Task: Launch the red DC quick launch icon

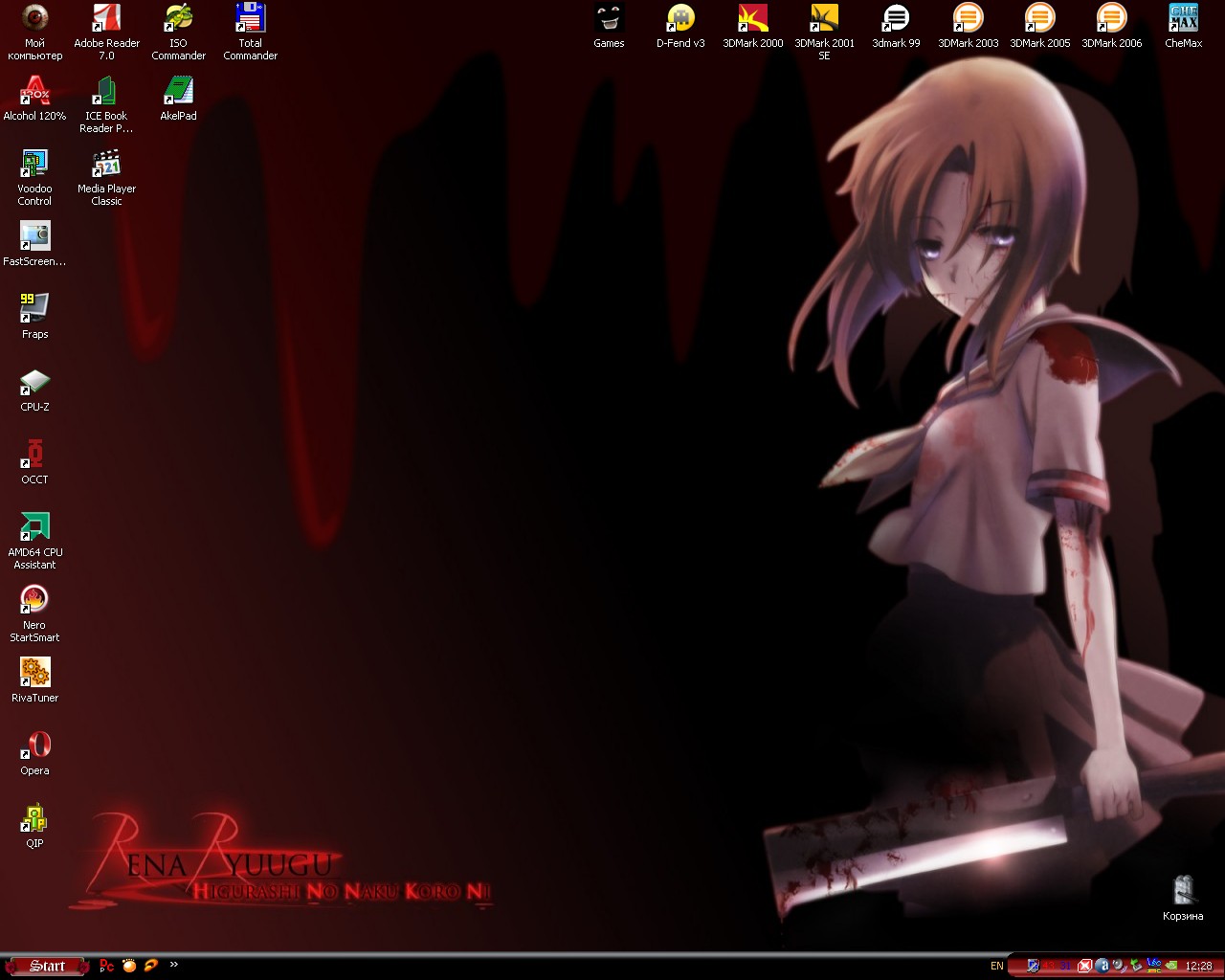Action: 107,966
